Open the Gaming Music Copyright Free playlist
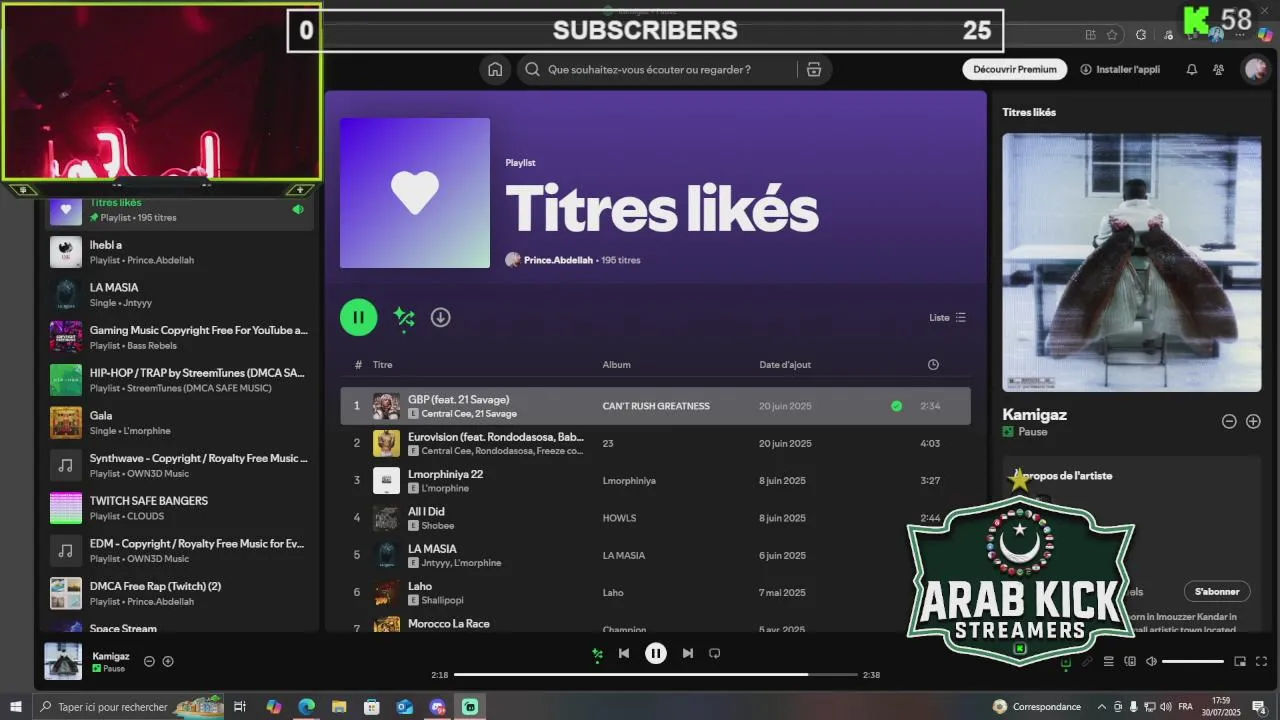The image size is (1280, 720). (x=180, y=337)
